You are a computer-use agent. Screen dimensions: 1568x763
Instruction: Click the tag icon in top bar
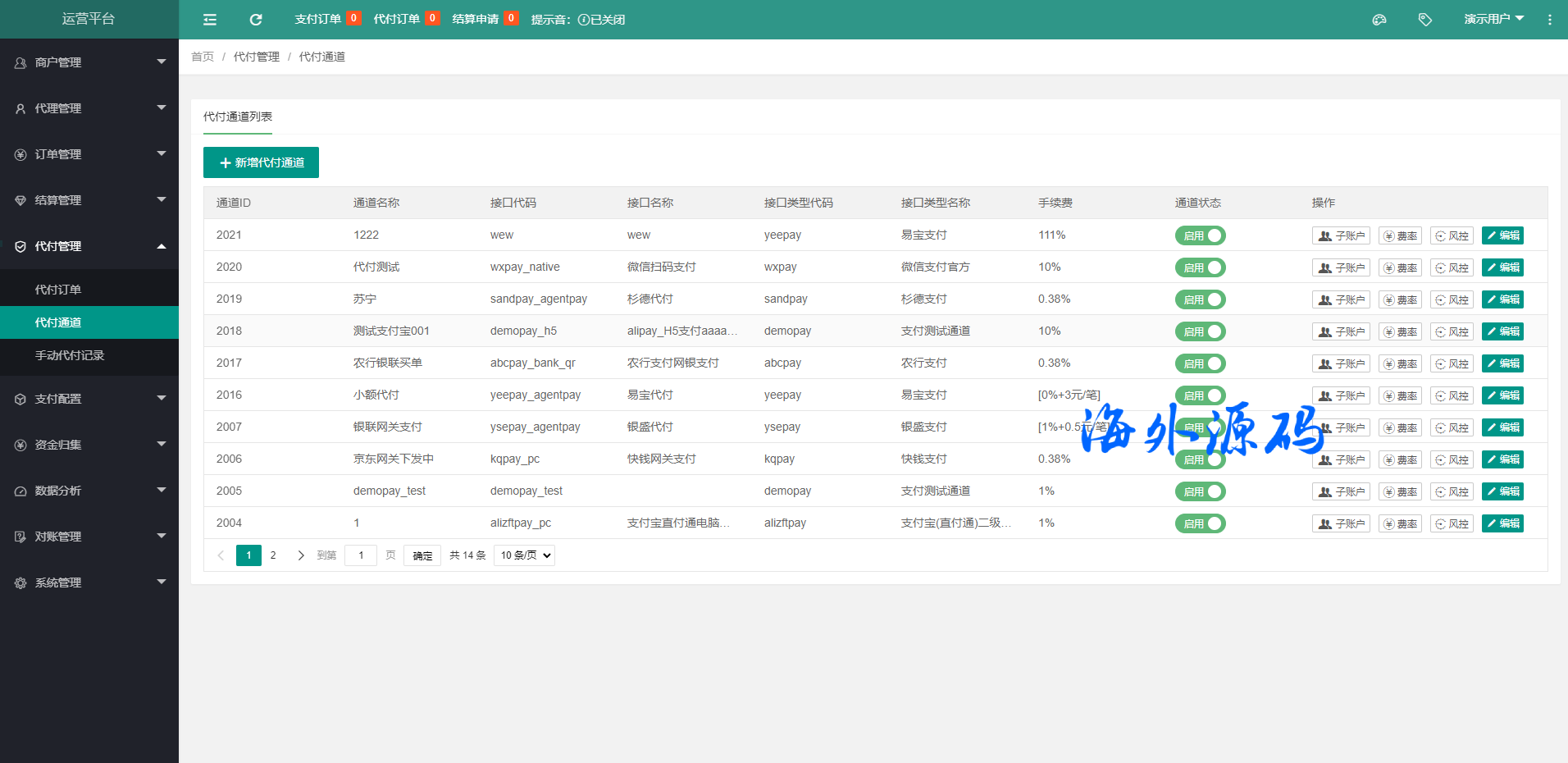click(x=1425, y=20)
